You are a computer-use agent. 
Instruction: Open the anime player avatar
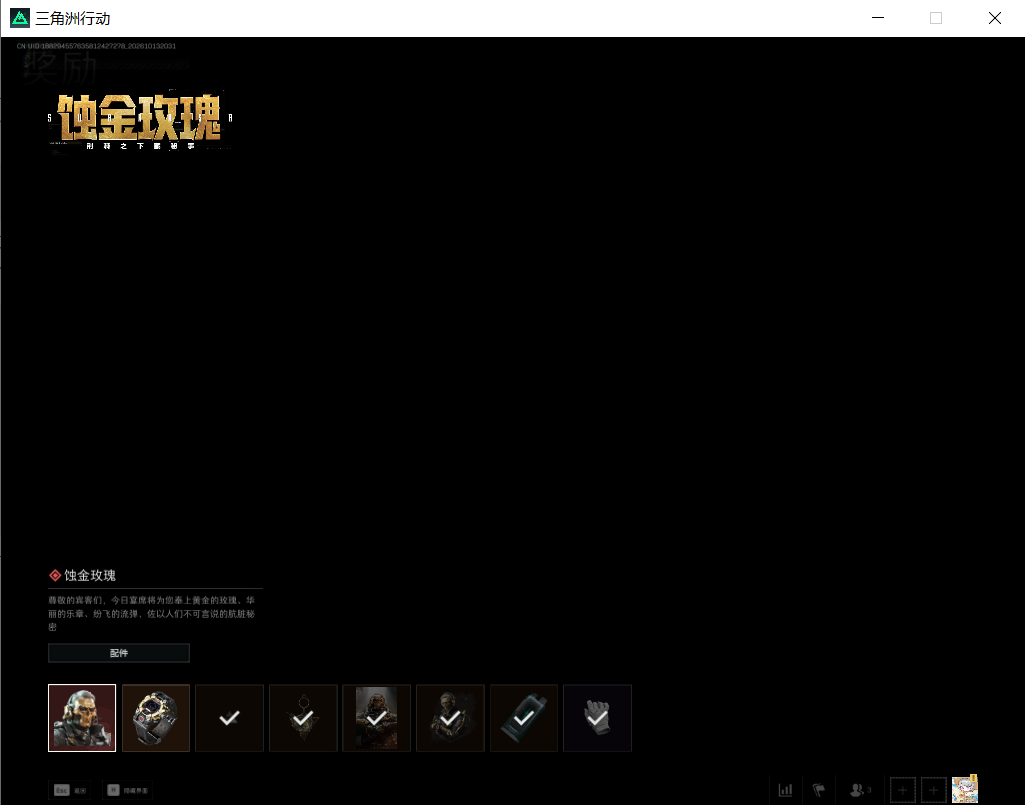(x=965, y=789)
